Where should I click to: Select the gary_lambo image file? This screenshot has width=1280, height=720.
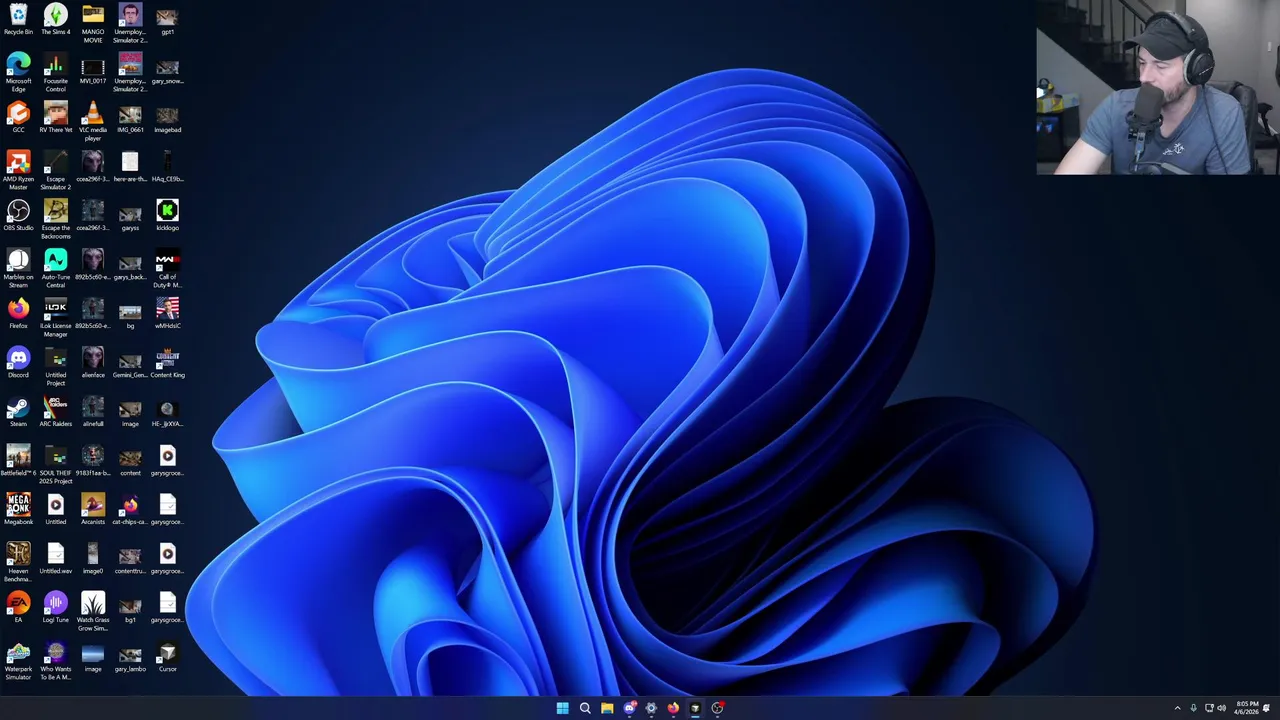point(130,657)
